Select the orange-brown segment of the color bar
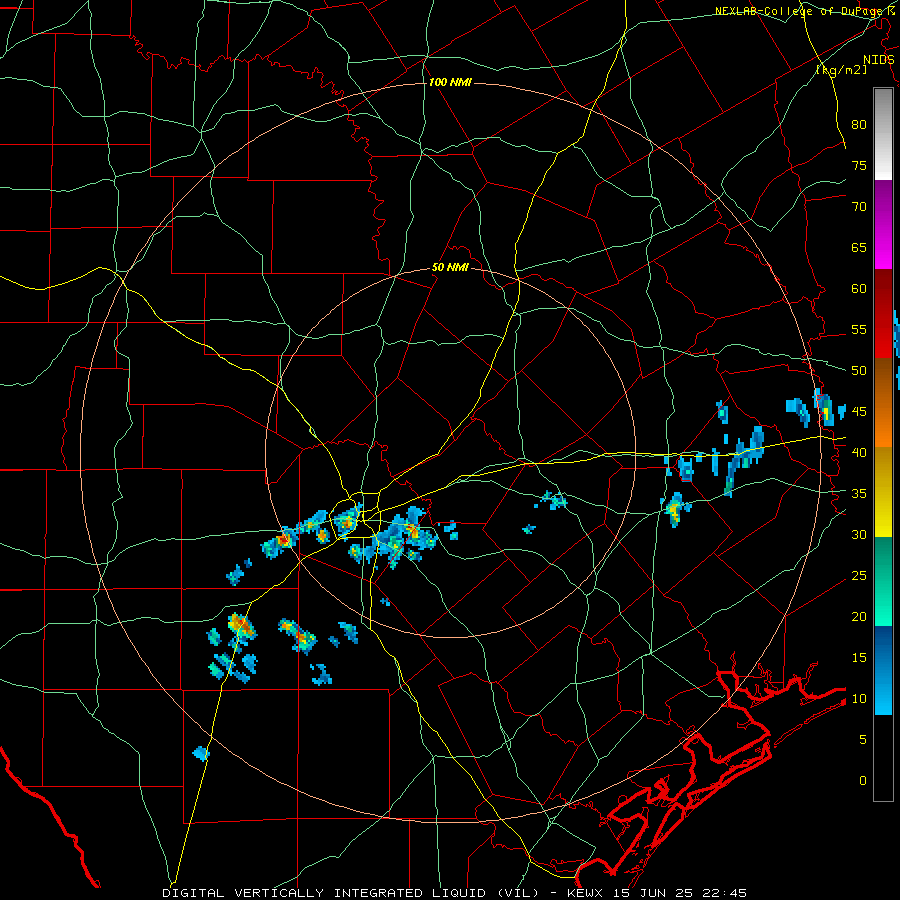900x900 pixels. click(x=883, y=403)
